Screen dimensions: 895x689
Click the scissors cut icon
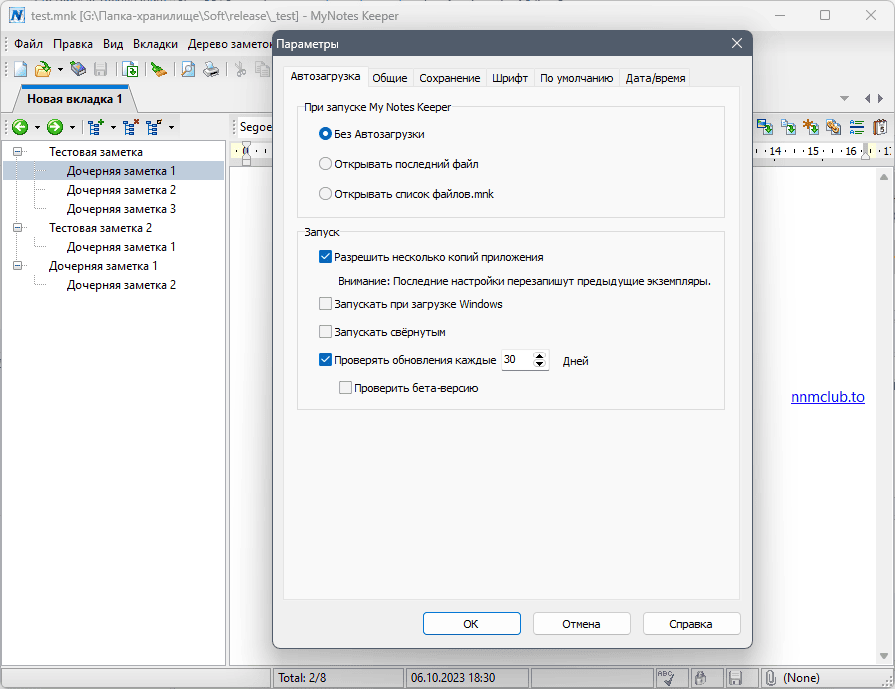tap(240, 70)
